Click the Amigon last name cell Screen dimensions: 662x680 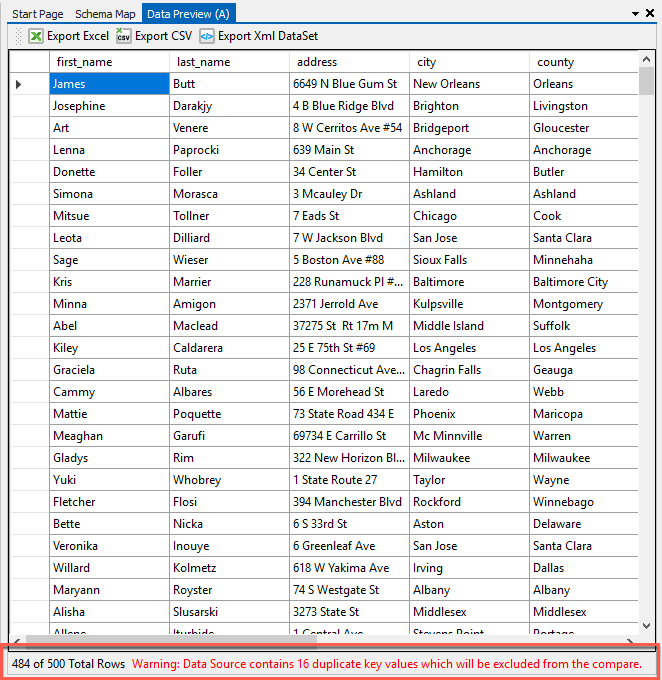[x=229, y=304]
